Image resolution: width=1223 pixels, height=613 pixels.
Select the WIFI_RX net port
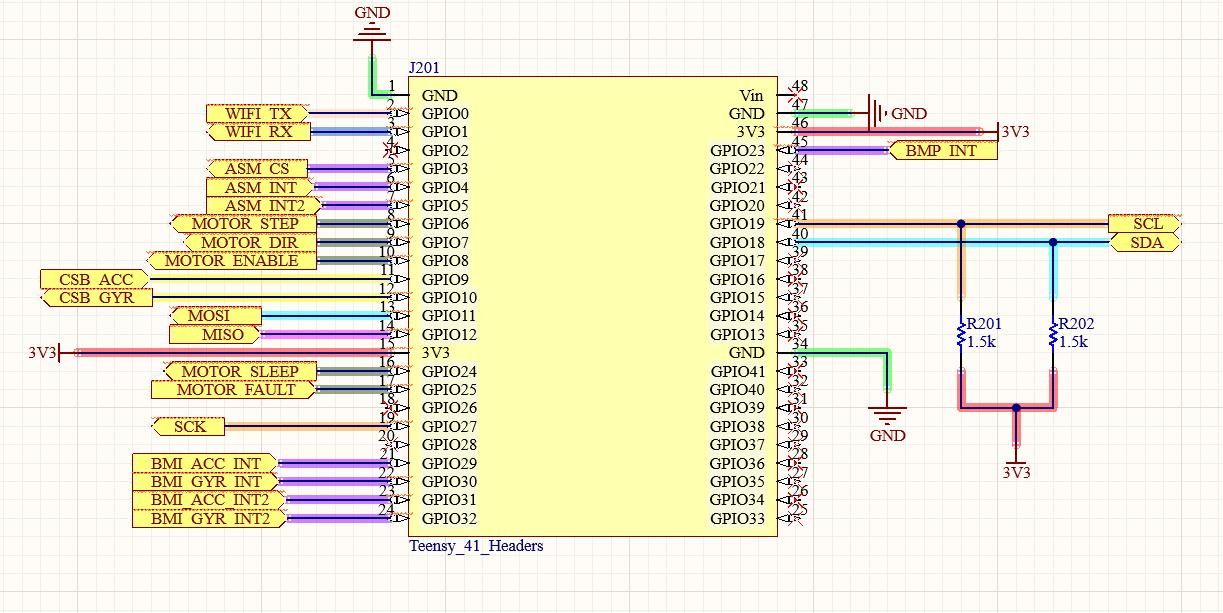click(257, 132)
